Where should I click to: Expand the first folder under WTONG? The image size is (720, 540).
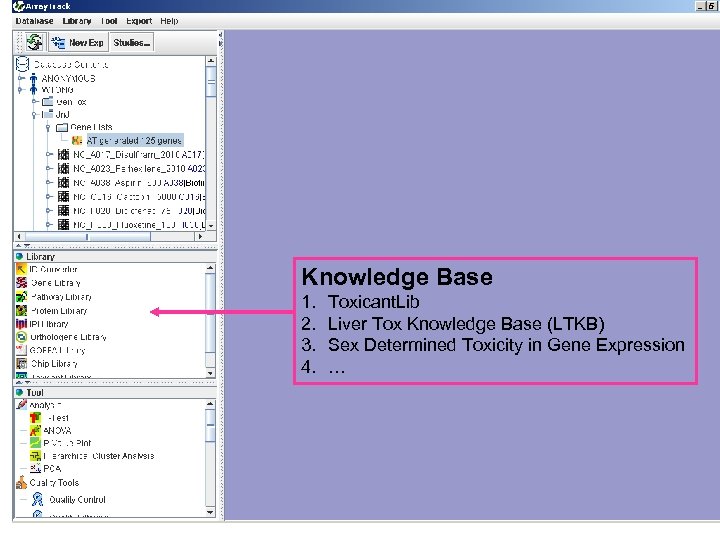click(x=35, y=101)
